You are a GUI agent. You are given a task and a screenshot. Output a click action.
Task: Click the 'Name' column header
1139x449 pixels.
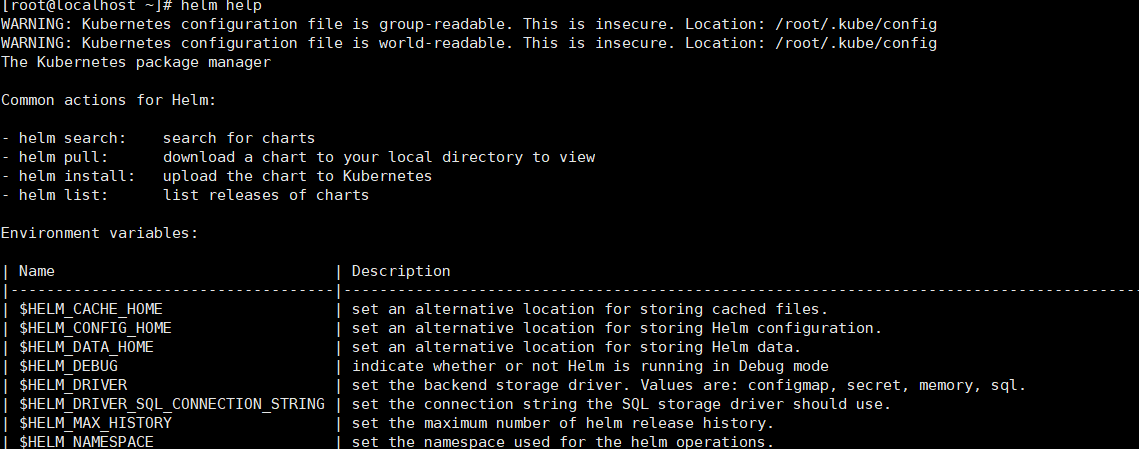point(37,271)
